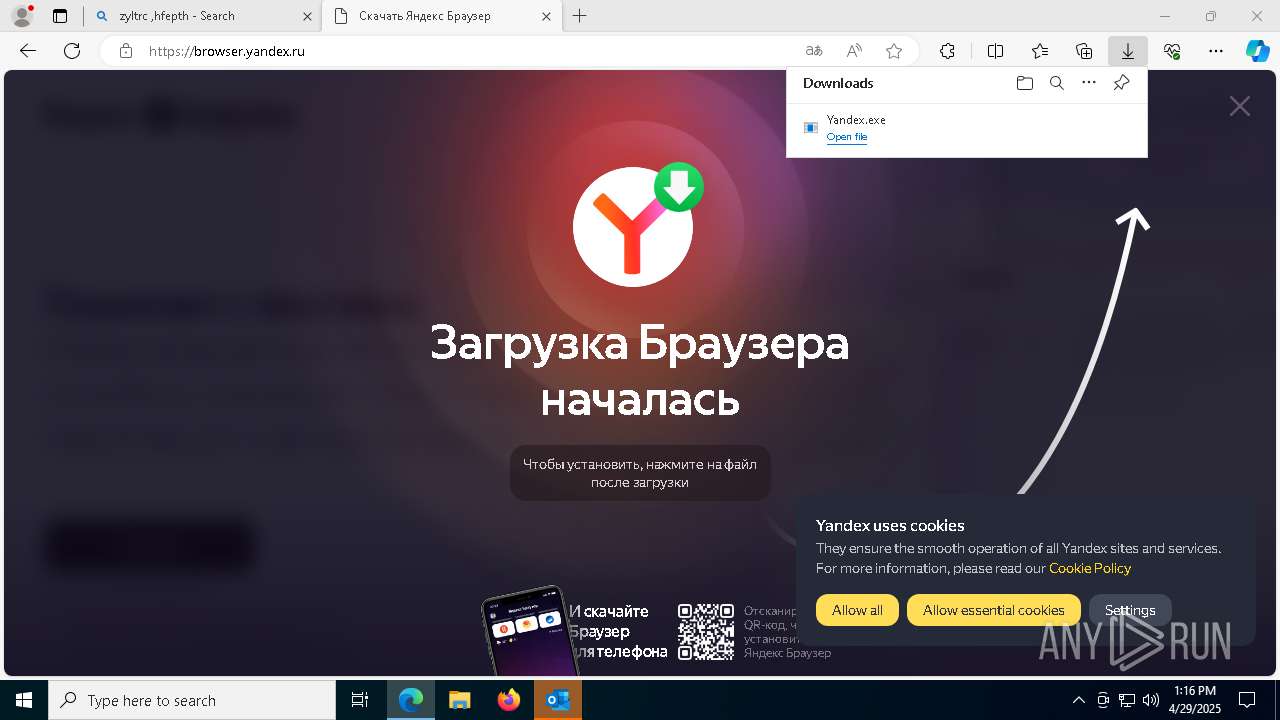Open the Edge profile avatar

pos(21,16)
